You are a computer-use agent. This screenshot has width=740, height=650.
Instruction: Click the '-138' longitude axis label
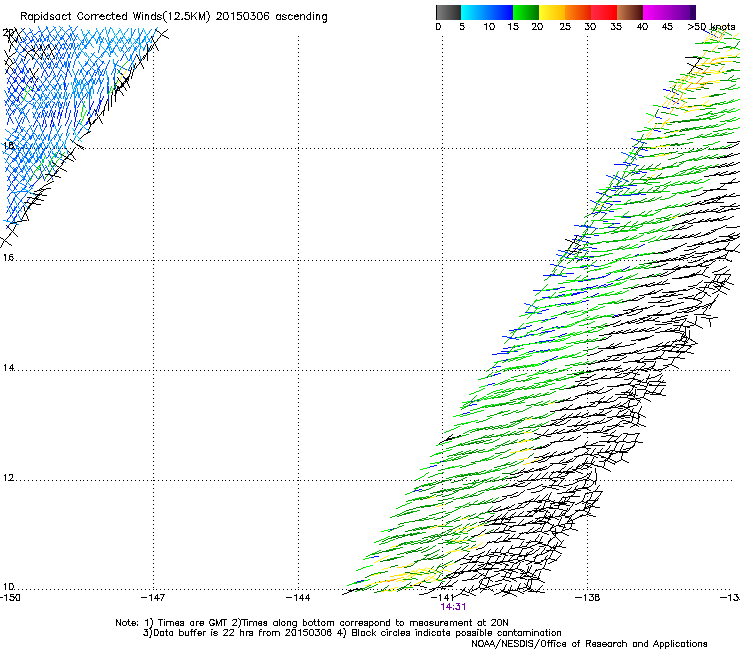coord(588,598)
